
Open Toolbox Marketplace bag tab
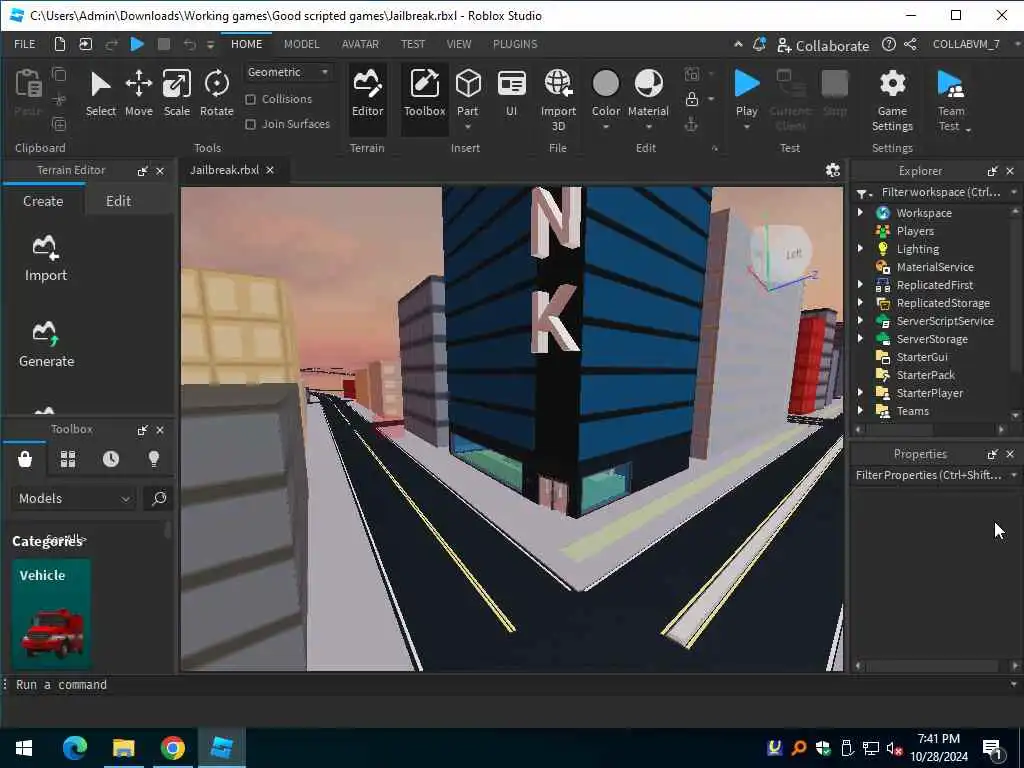click(x=25, y=459)
